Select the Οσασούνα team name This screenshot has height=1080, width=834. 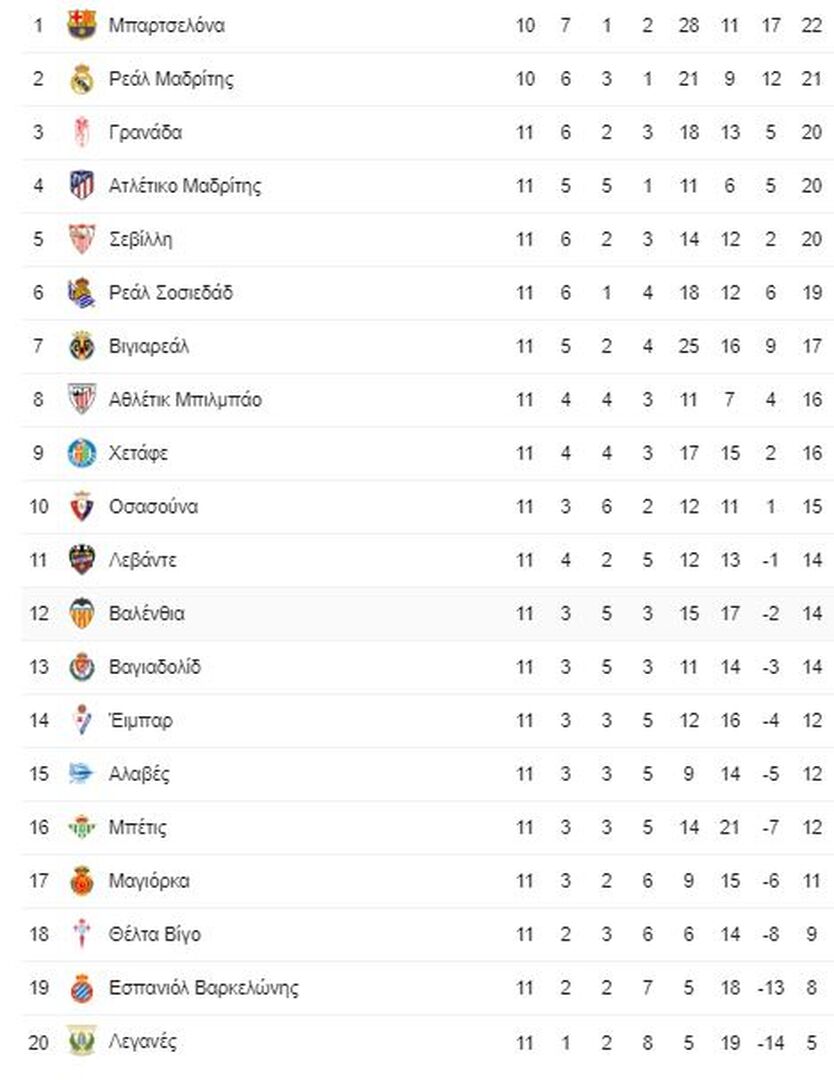(154, 507)
